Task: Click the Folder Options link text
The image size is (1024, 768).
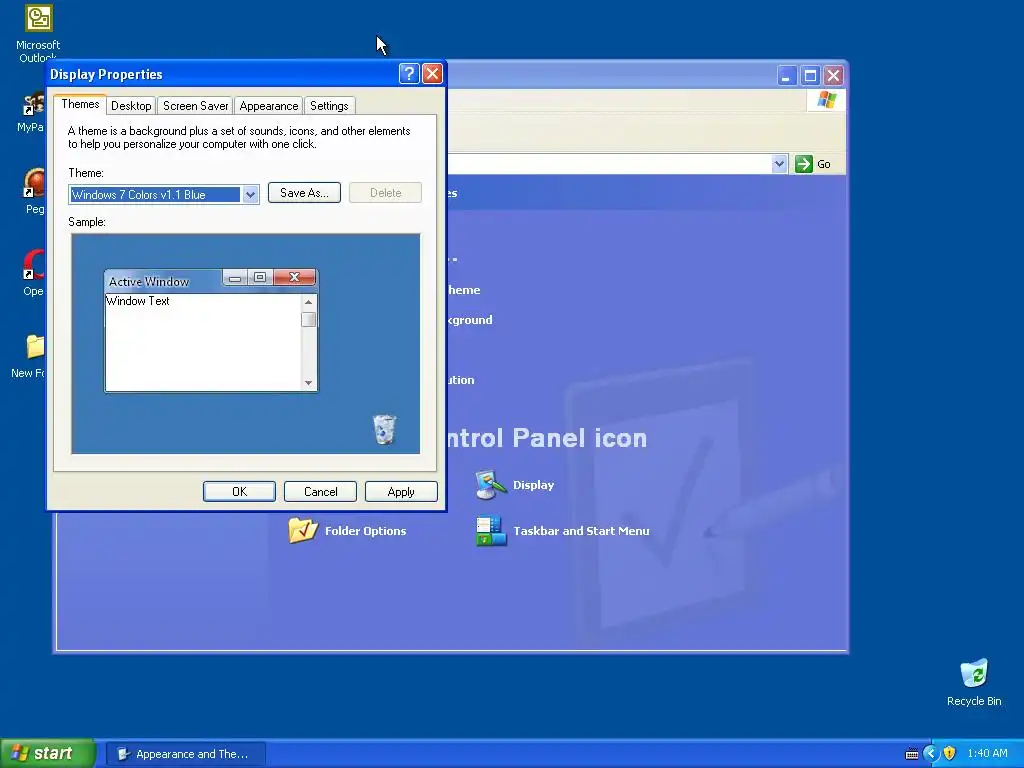Action: point(366,531)
